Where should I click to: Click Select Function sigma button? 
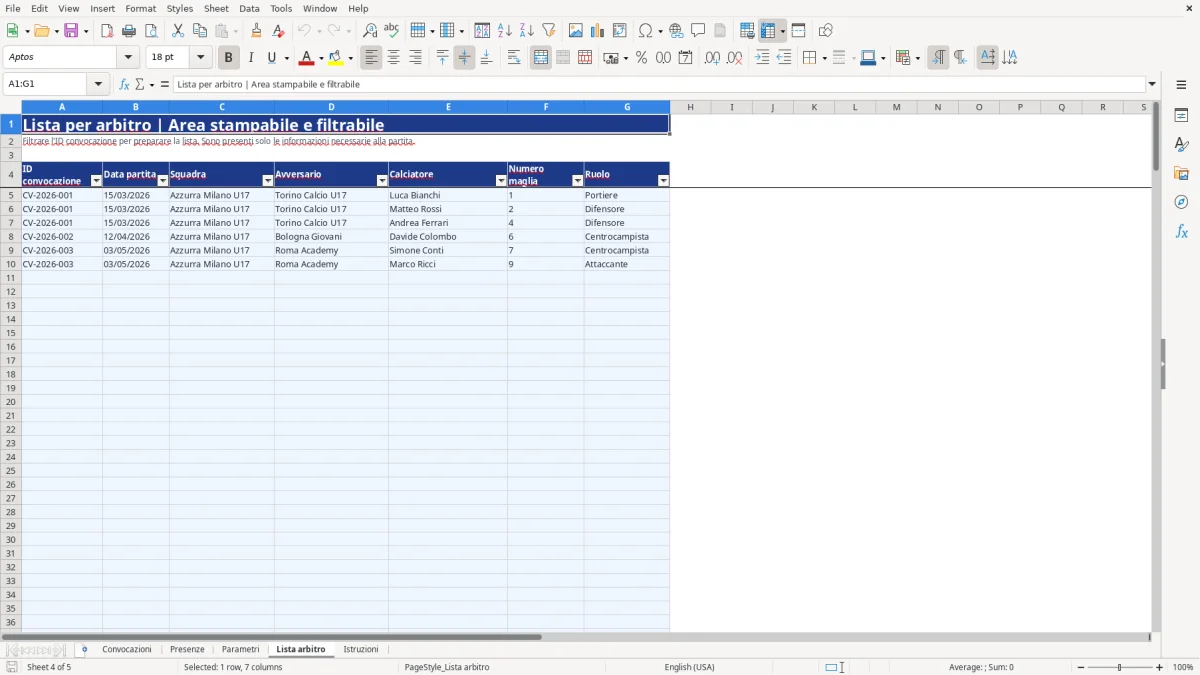coord(140,84)
